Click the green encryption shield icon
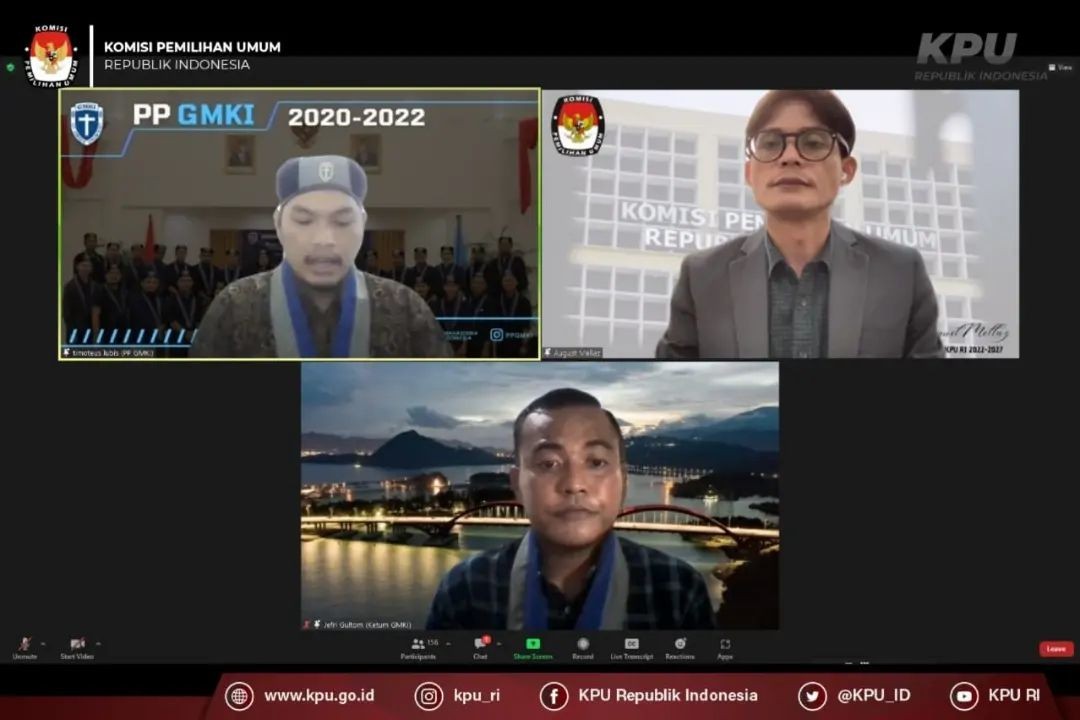Viewport: 1080px width, 720px height. 10,68
